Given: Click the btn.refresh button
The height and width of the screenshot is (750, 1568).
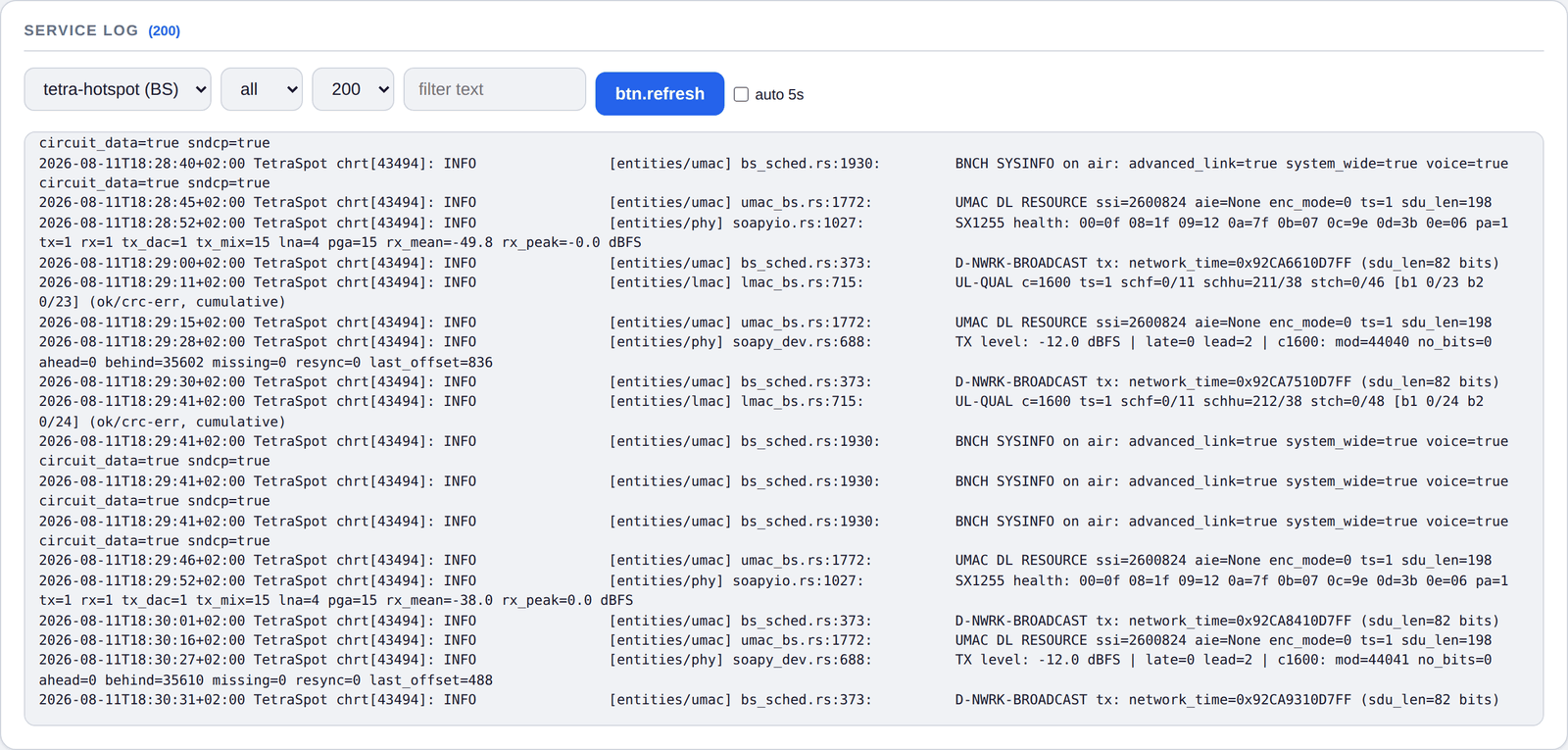Looking at the screenshot, I should click(x=660, y=93).
